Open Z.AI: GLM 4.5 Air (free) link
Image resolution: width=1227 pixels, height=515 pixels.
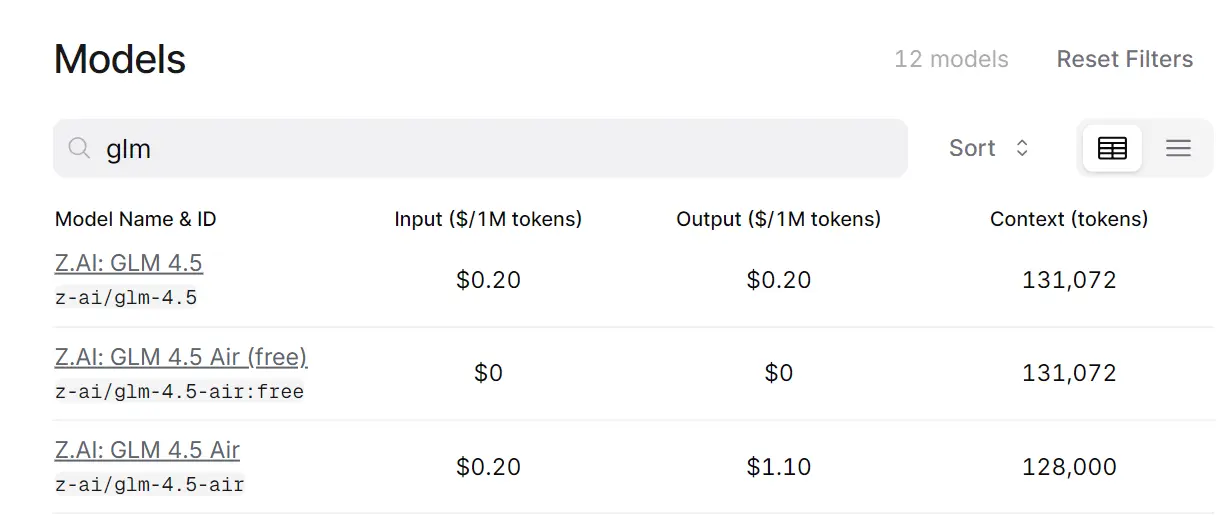(180, 357)
